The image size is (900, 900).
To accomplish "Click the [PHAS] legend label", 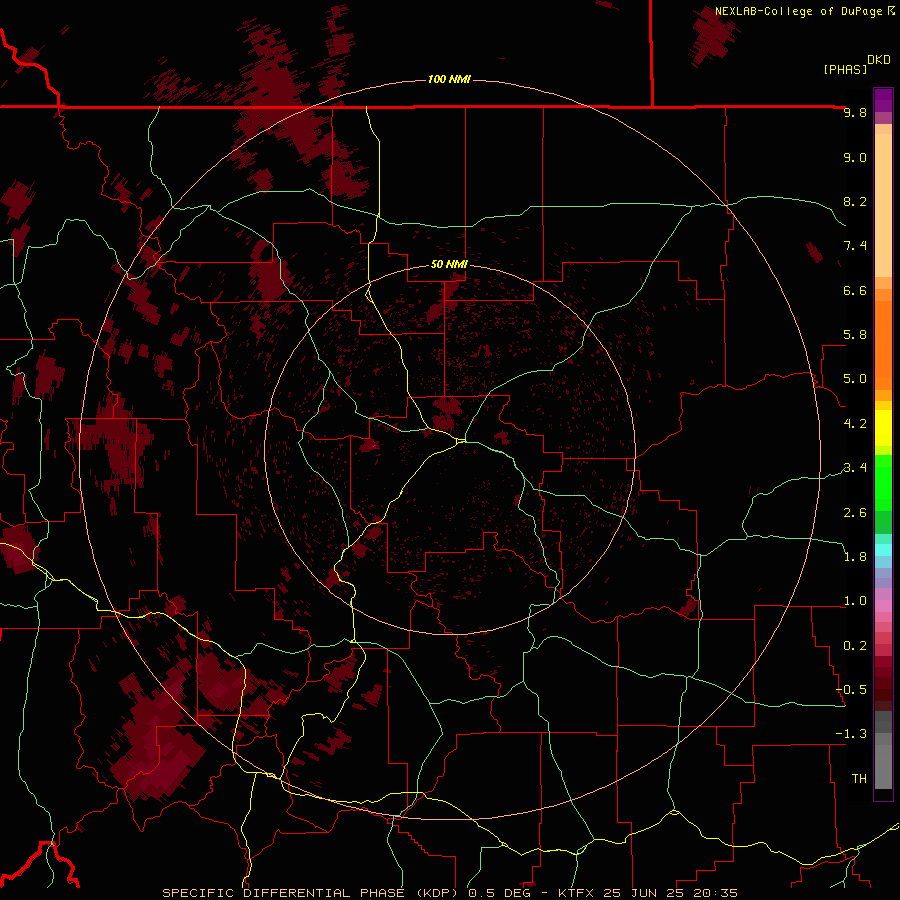I will point(845,69).
